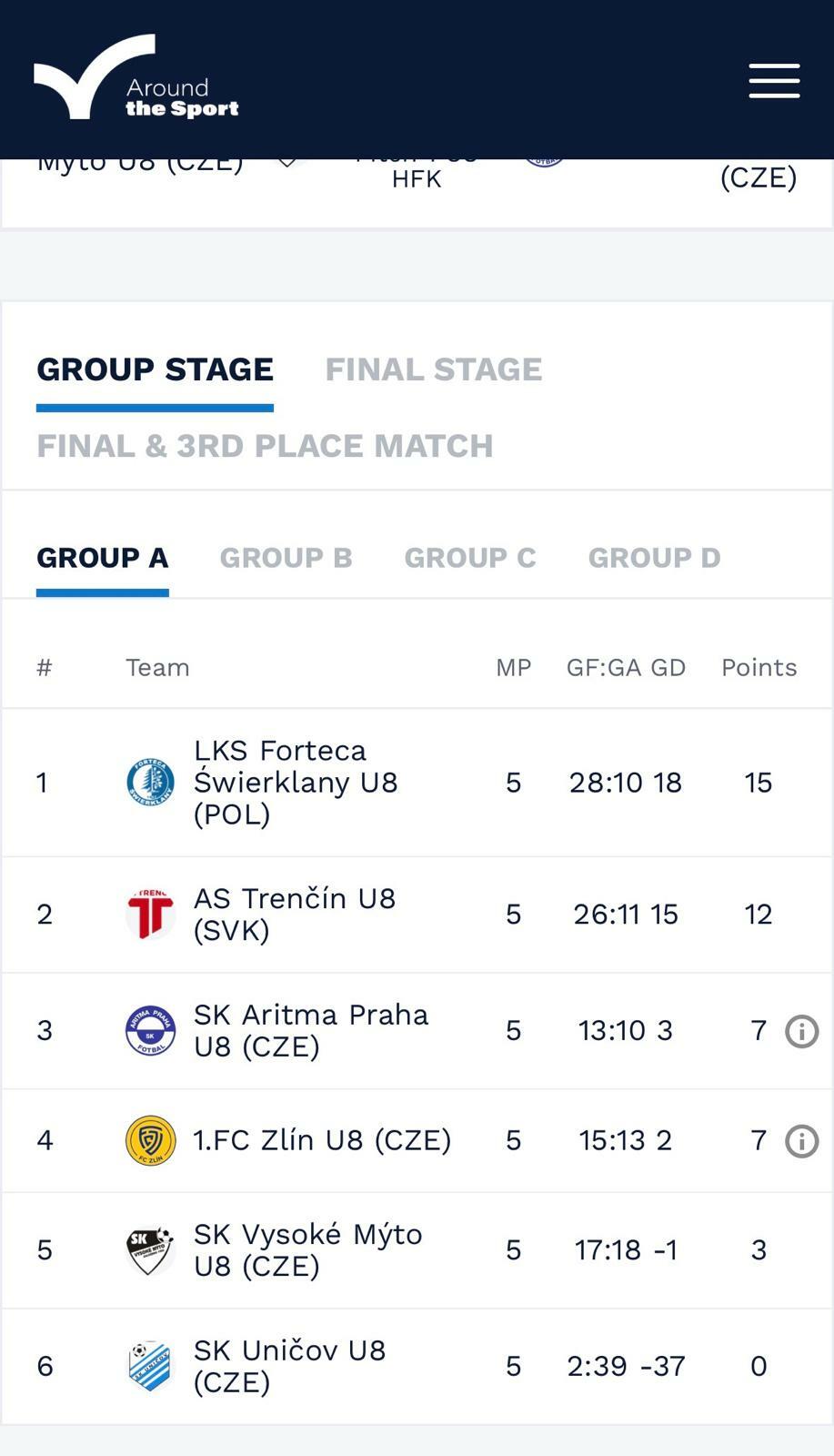Click the SK Vysoké Mýto crest
The image size is (834, 1456).
click(x=150, y=1249)
